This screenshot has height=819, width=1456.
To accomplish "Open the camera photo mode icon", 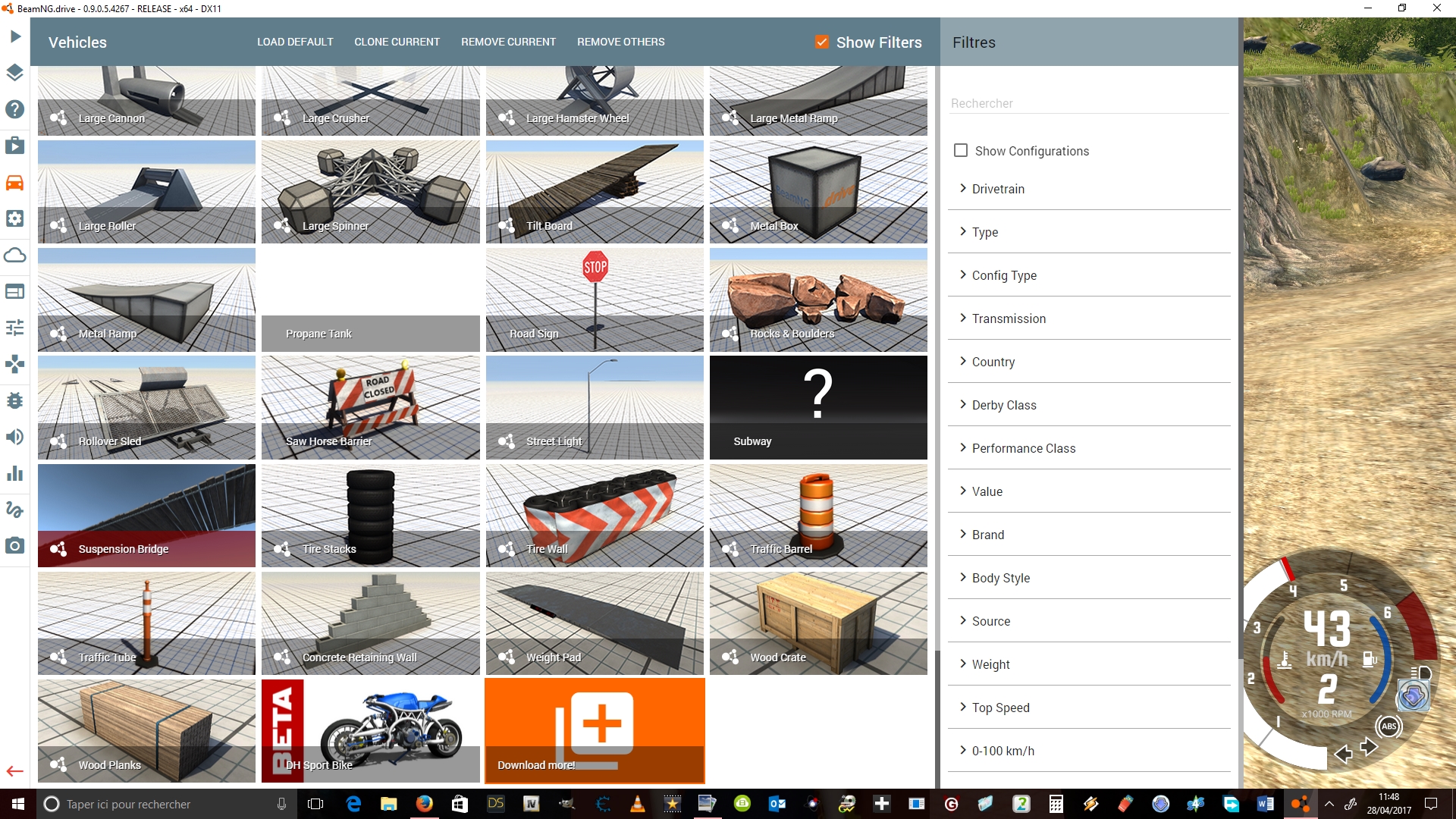I will coord(15,546).
